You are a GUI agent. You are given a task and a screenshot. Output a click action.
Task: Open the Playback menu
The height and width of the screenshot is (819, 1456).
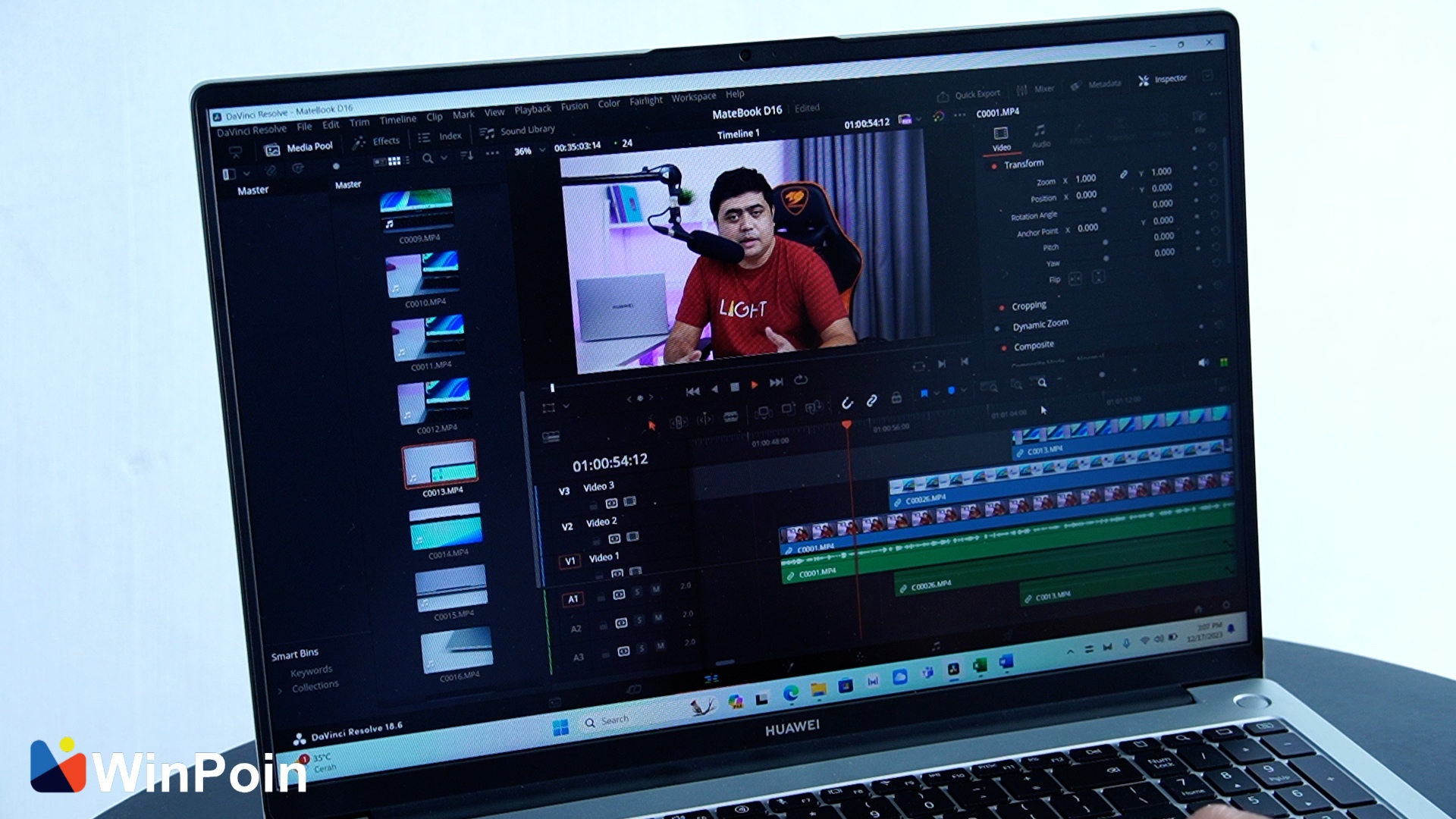(533, 109)
